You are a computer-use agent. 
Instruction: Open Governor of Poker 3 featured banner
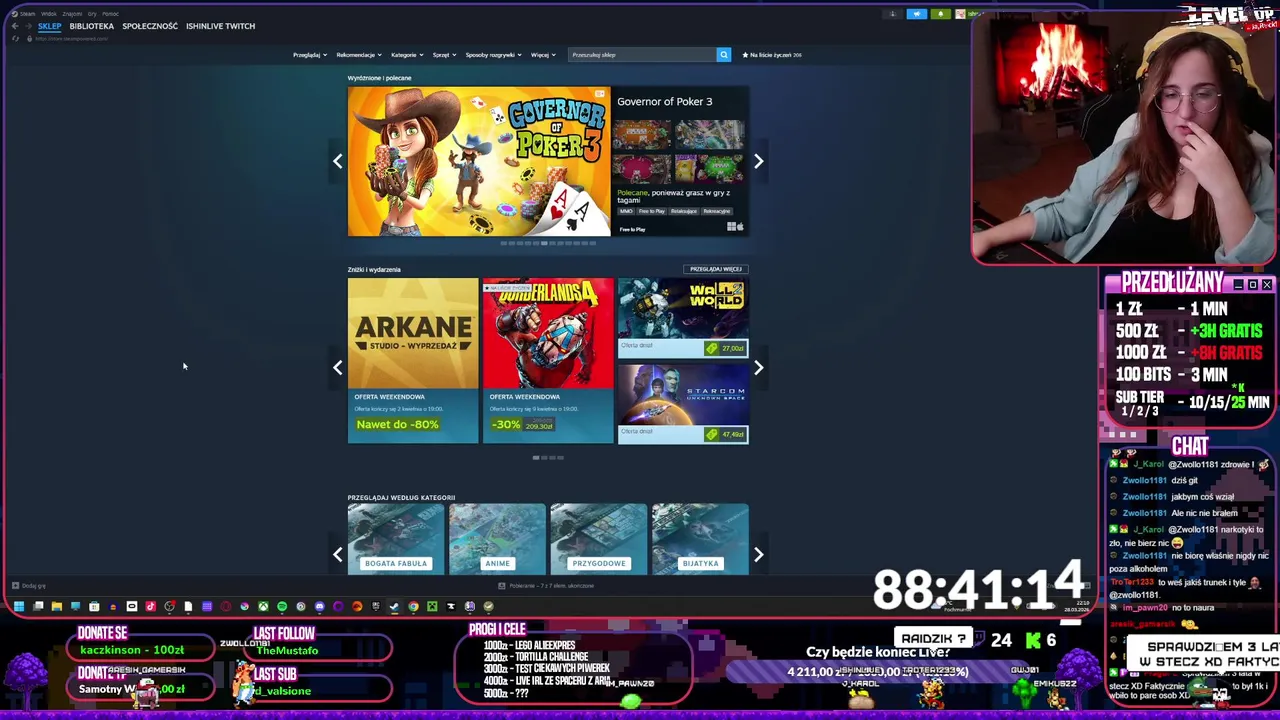pyautogui.click(x=479, y=162)
